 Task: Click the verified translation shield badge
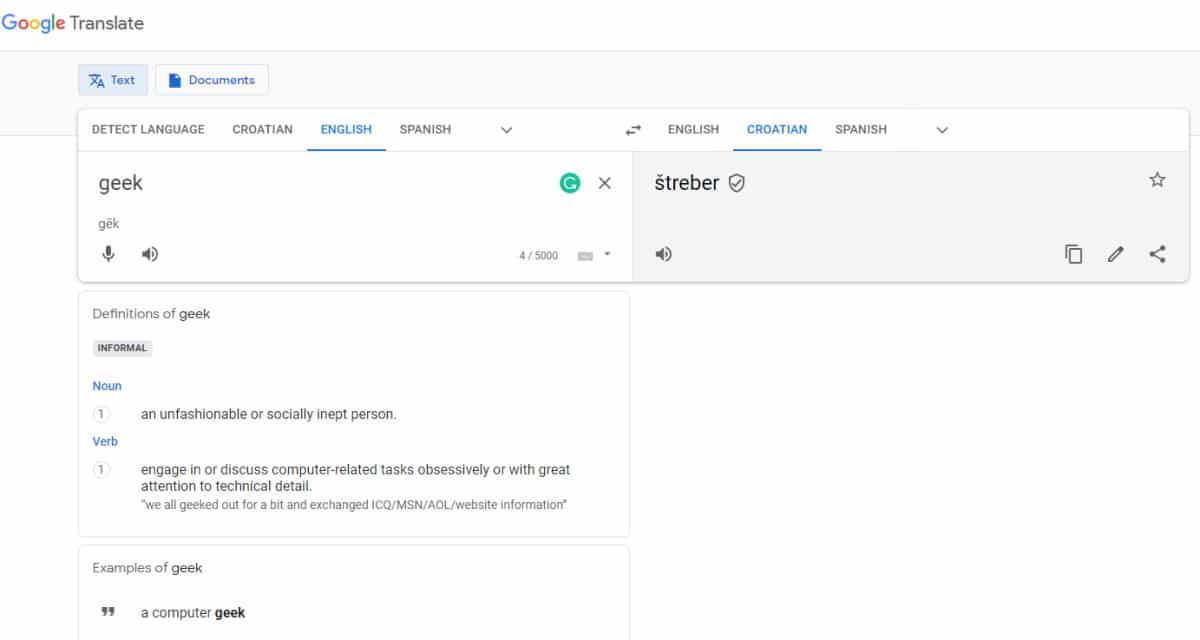pos(737,183)
